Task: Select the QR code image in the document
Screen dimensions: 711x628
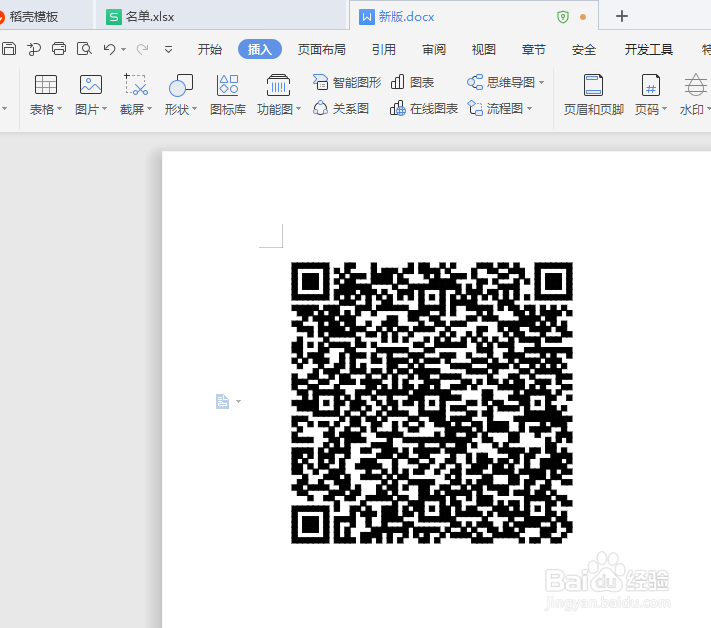Action: tap(432, 403)
